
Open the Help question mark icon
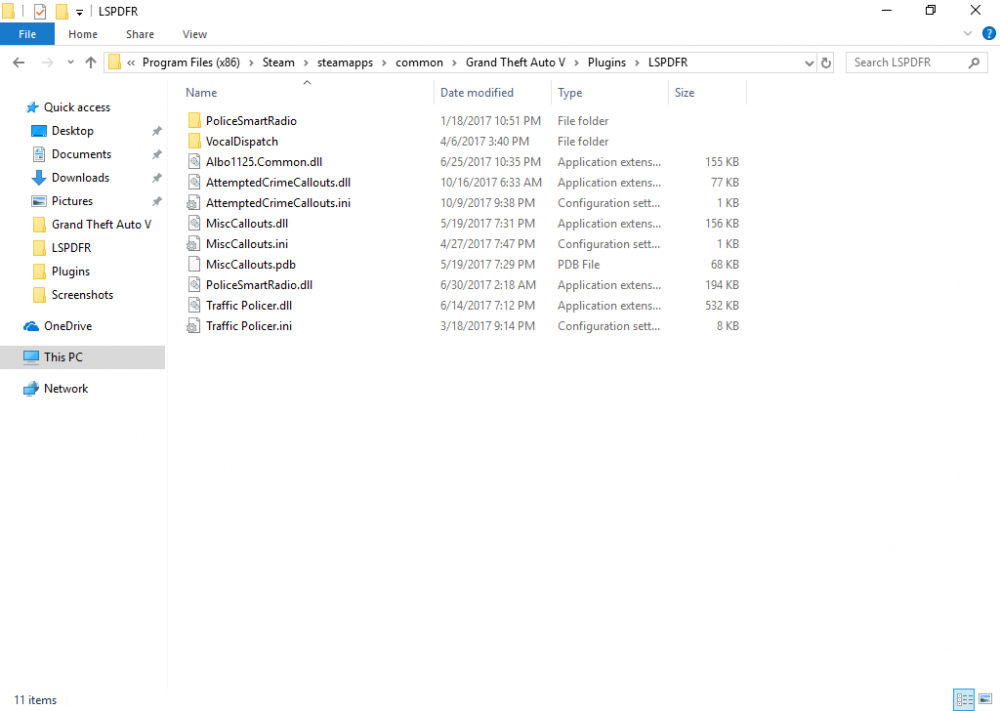click(x=989, y=34)
